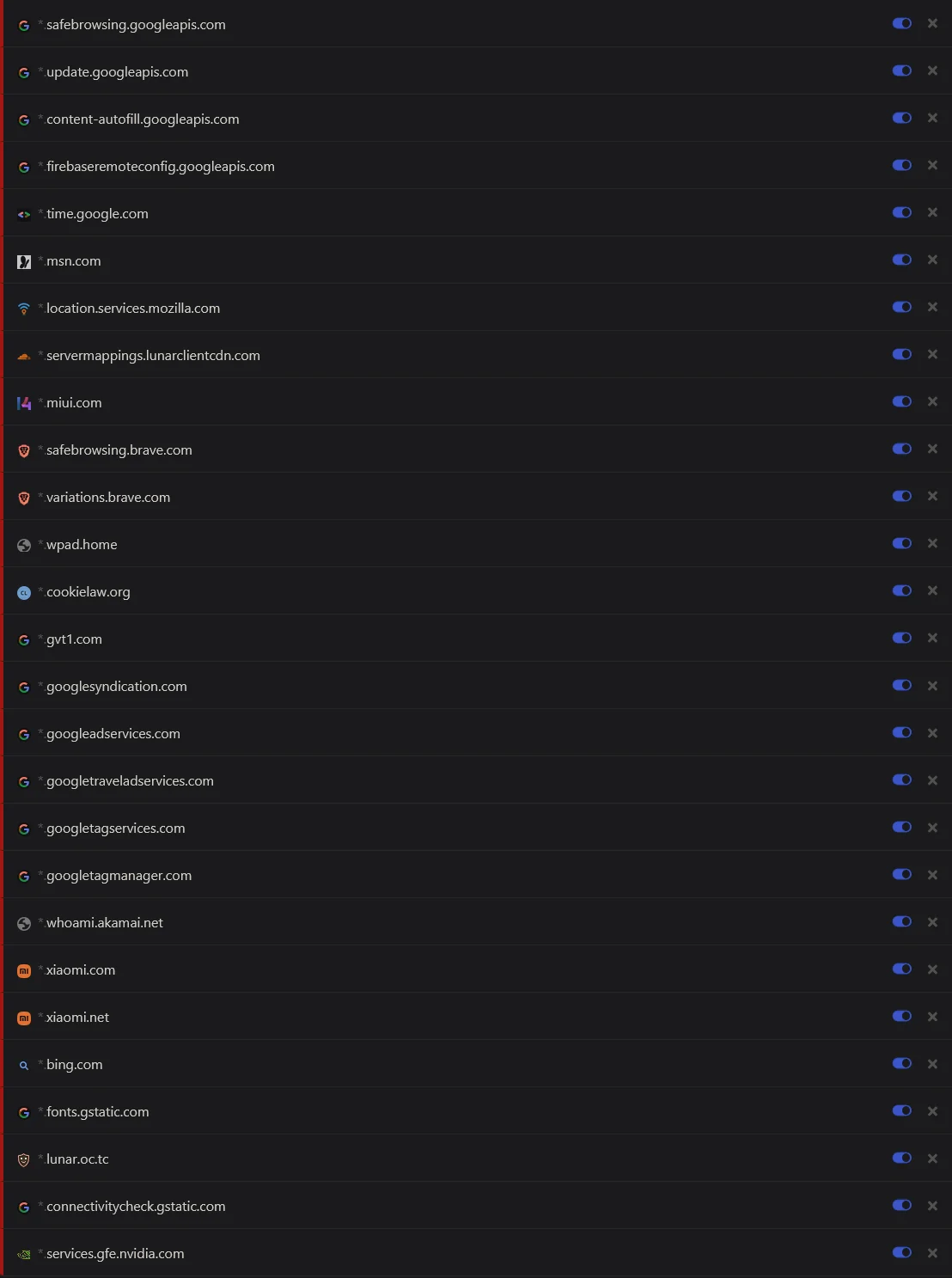Viewport: 952px width, 1278px height.
Task: Click the Brave shield icon beside safebrowsing.brave.com
Action: pyautogui.click(x=24, y=449)
